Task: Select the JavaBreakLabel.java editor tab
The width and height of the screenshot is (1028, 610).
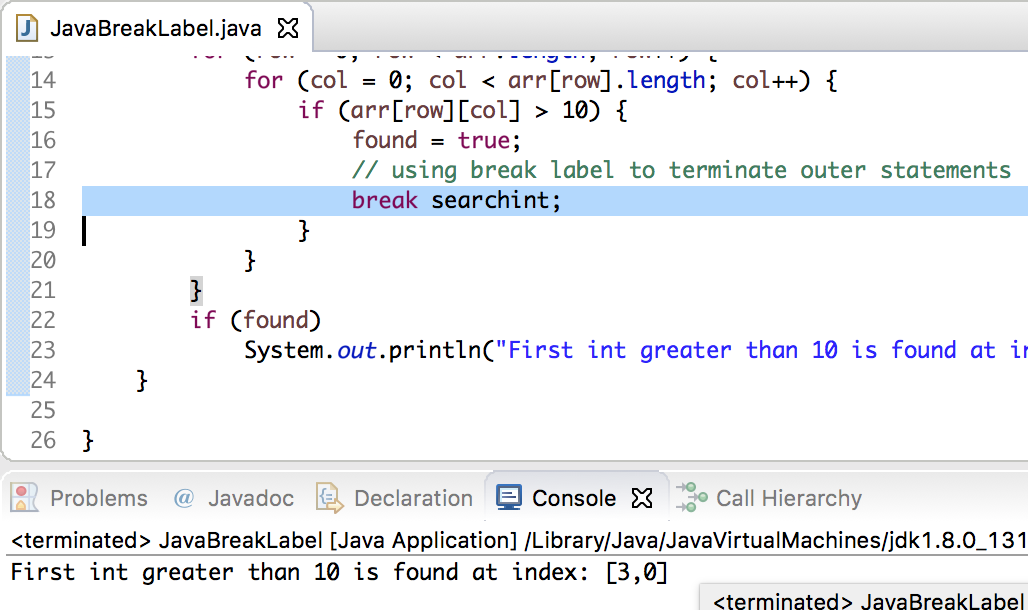Action: tap(156, 28)
